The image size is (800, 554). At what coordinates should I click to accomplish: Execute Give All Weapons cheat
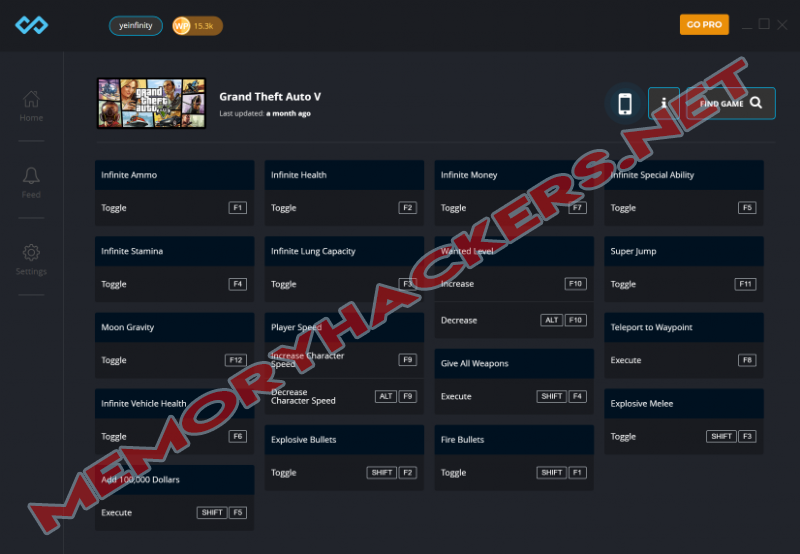pyautogui.click(x=514, y=397)
